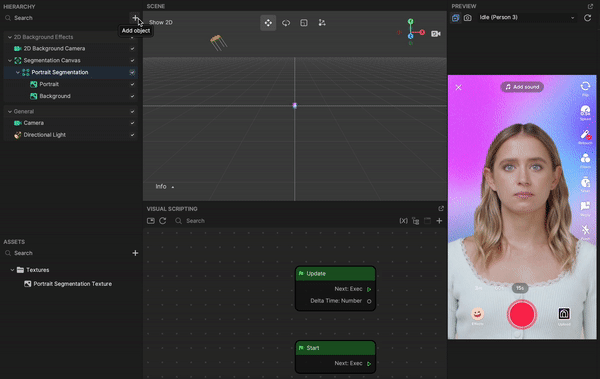Click the camera snapshot icon in Preview
600x379 pixels.
[x=468, y=18]
